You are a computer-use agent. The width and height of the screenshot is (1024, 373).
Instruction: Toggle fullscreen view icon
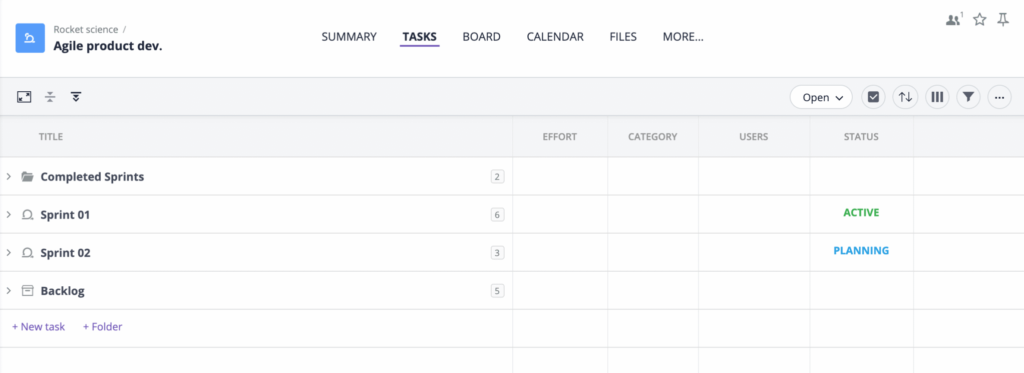point(24,97)
